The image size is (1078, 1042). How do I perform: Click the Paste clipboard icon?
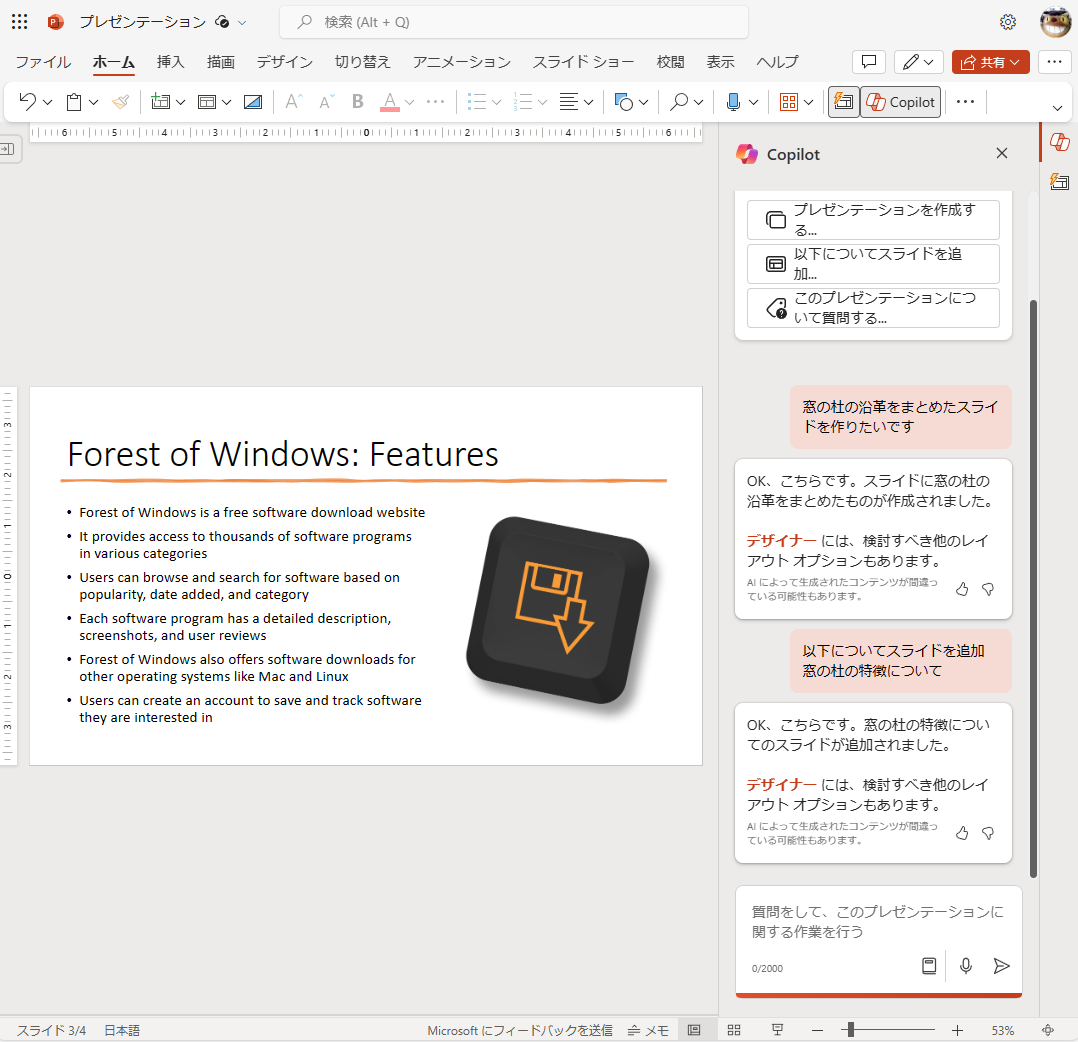74,102
